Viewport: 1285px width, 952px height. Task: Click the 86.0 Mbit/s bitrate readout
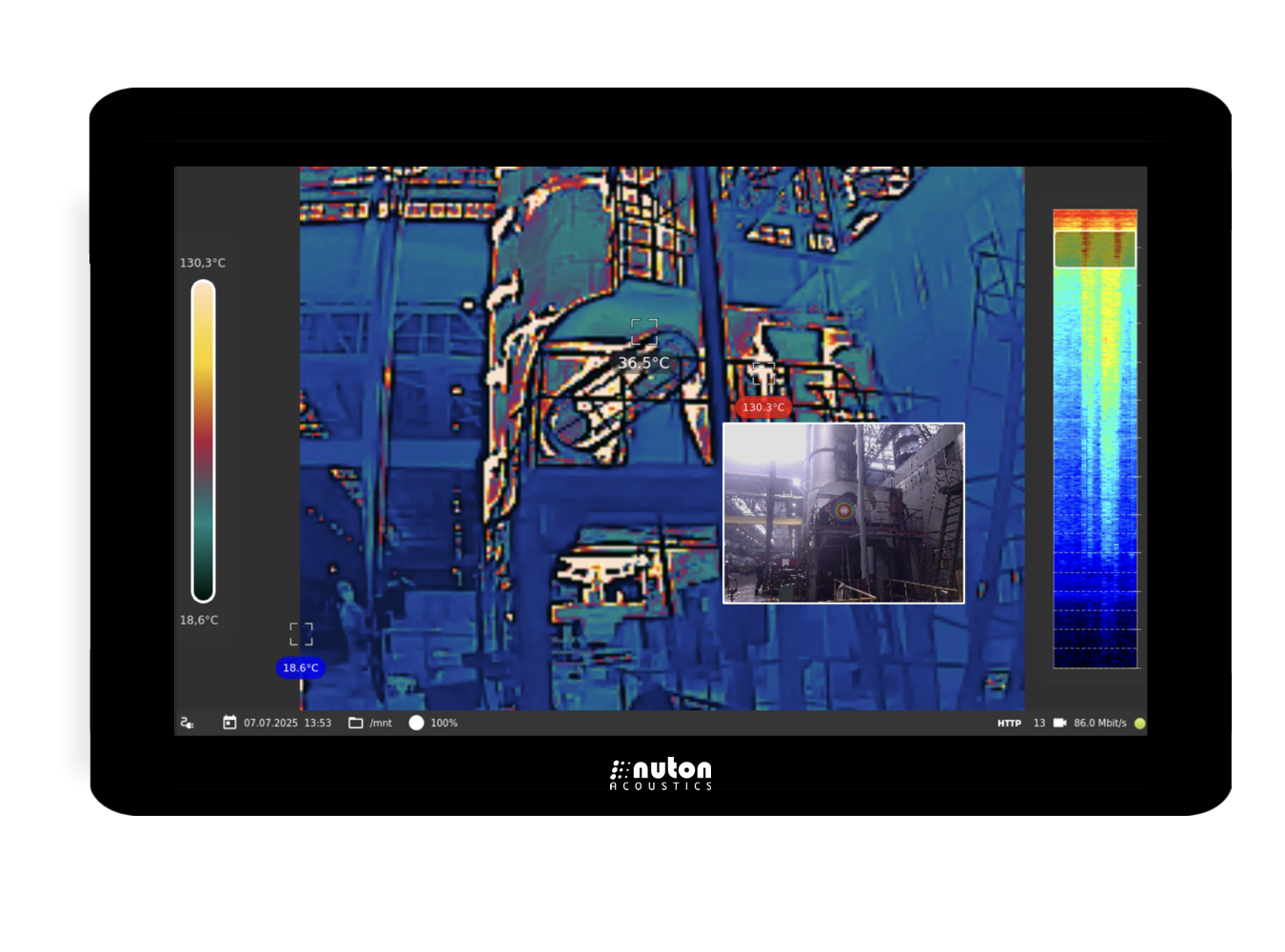[1099, 724]
